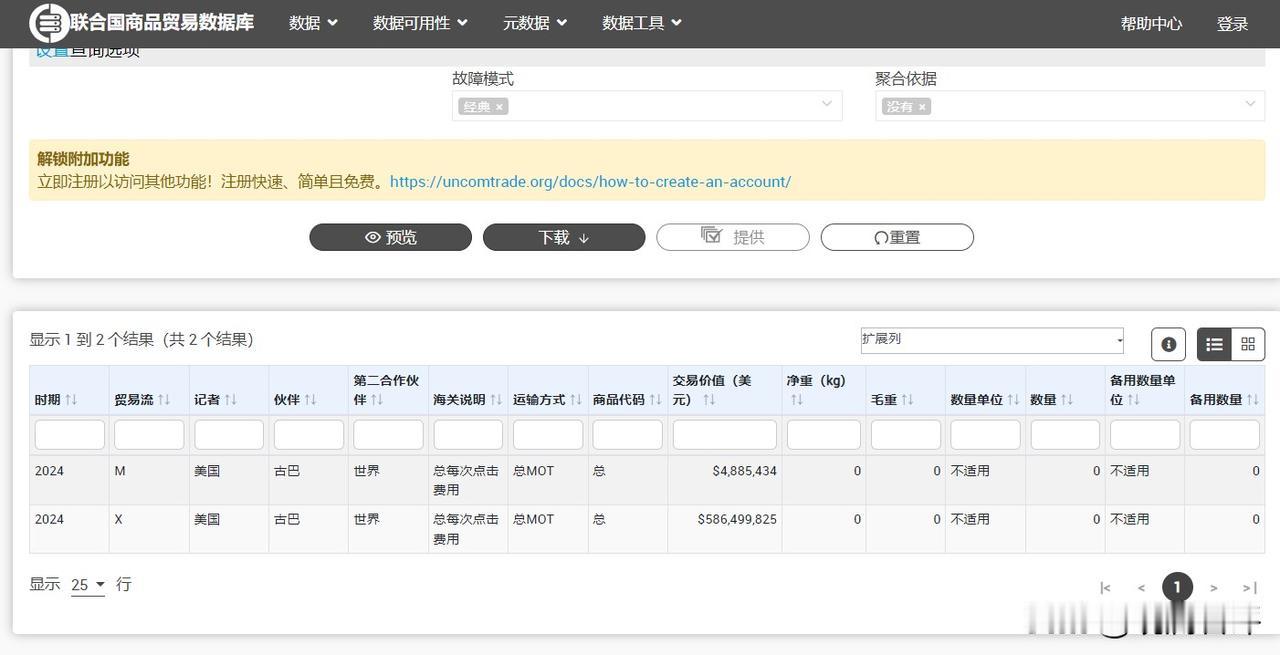The height and width of the screenshot is (655, 1280).
Task: Sort table by 时期 column arrows
Action: pos(71,400)
